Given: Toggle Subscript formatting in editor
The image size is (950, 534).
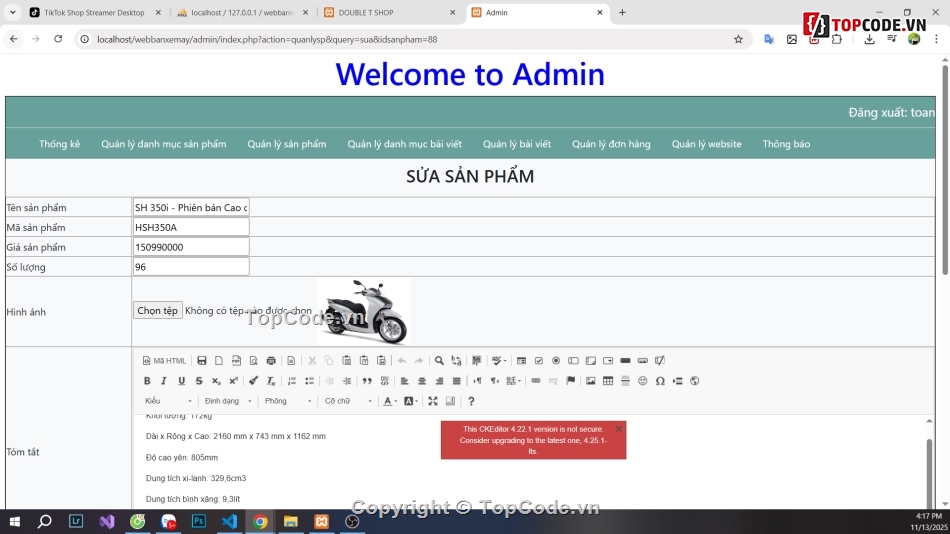Looking at the screenshot, I should (216, 381).
